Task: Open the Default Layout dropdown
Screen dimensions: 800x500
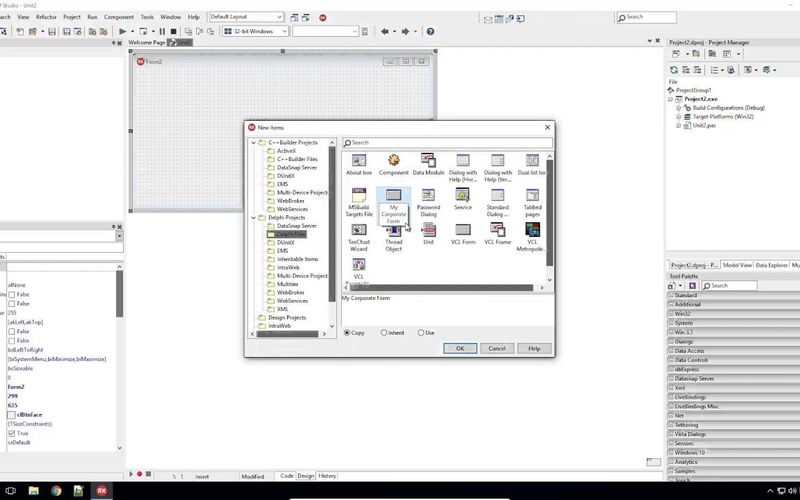Action: coord(246,17)
